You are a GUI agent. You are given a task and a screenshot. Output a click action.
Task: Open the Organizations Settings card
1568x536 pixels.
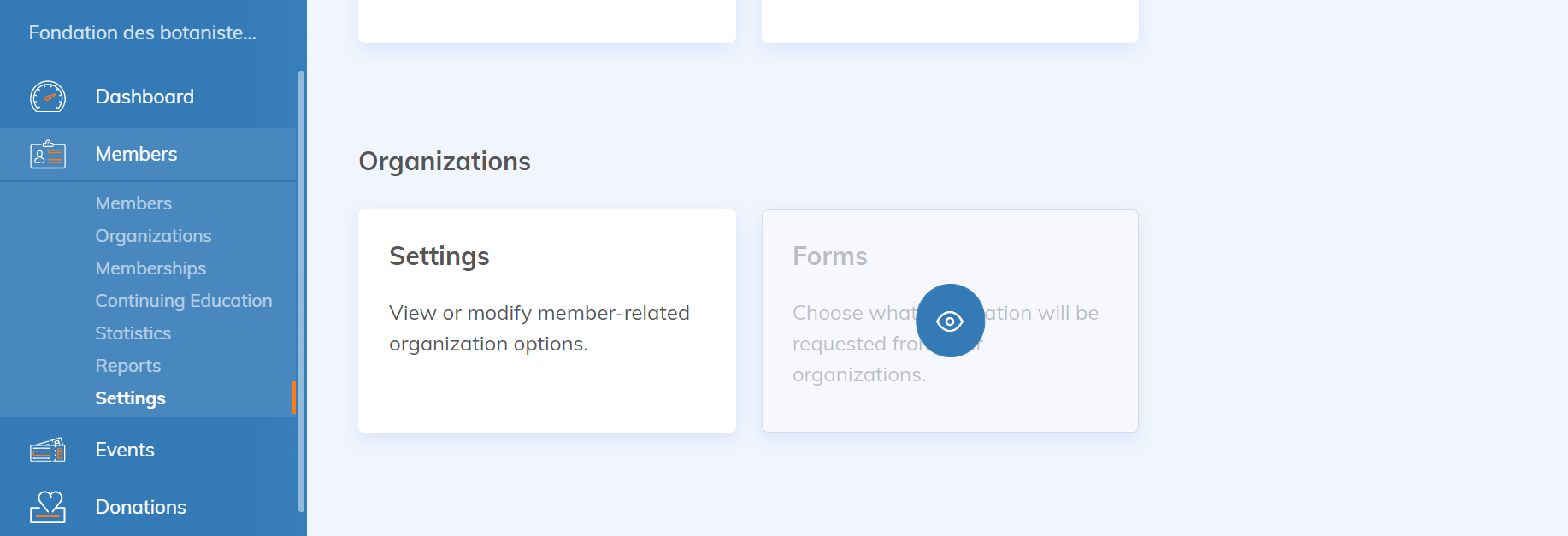coord(546,321)
